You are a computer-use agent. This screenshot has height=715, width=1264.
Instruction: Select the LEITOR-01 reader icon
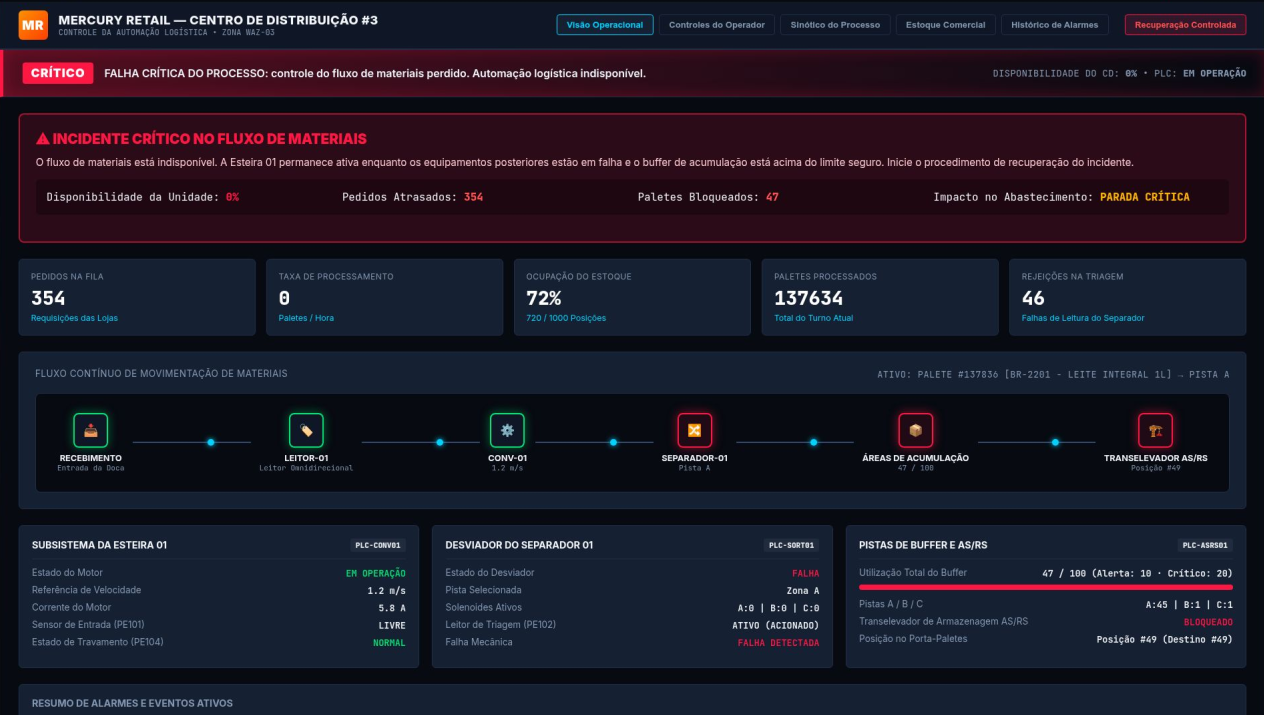[x=306, y=431]
